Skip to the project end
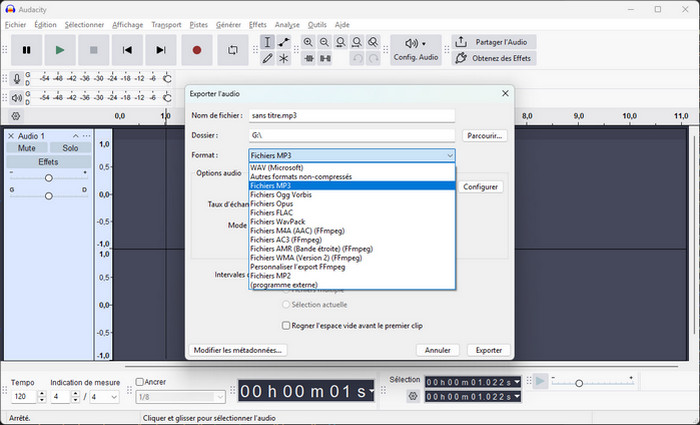 pos(161,50)
